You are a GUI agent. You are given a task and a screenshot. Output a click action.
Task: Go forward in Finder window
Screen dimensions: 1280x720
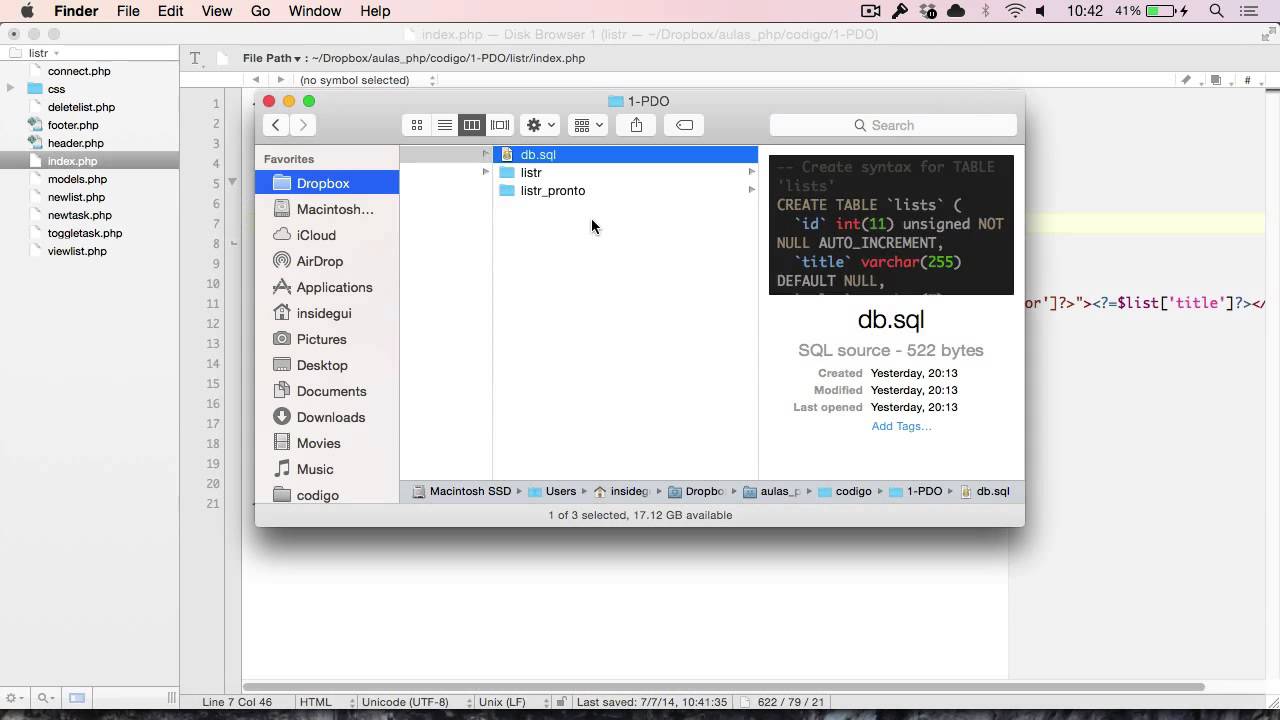303,125
